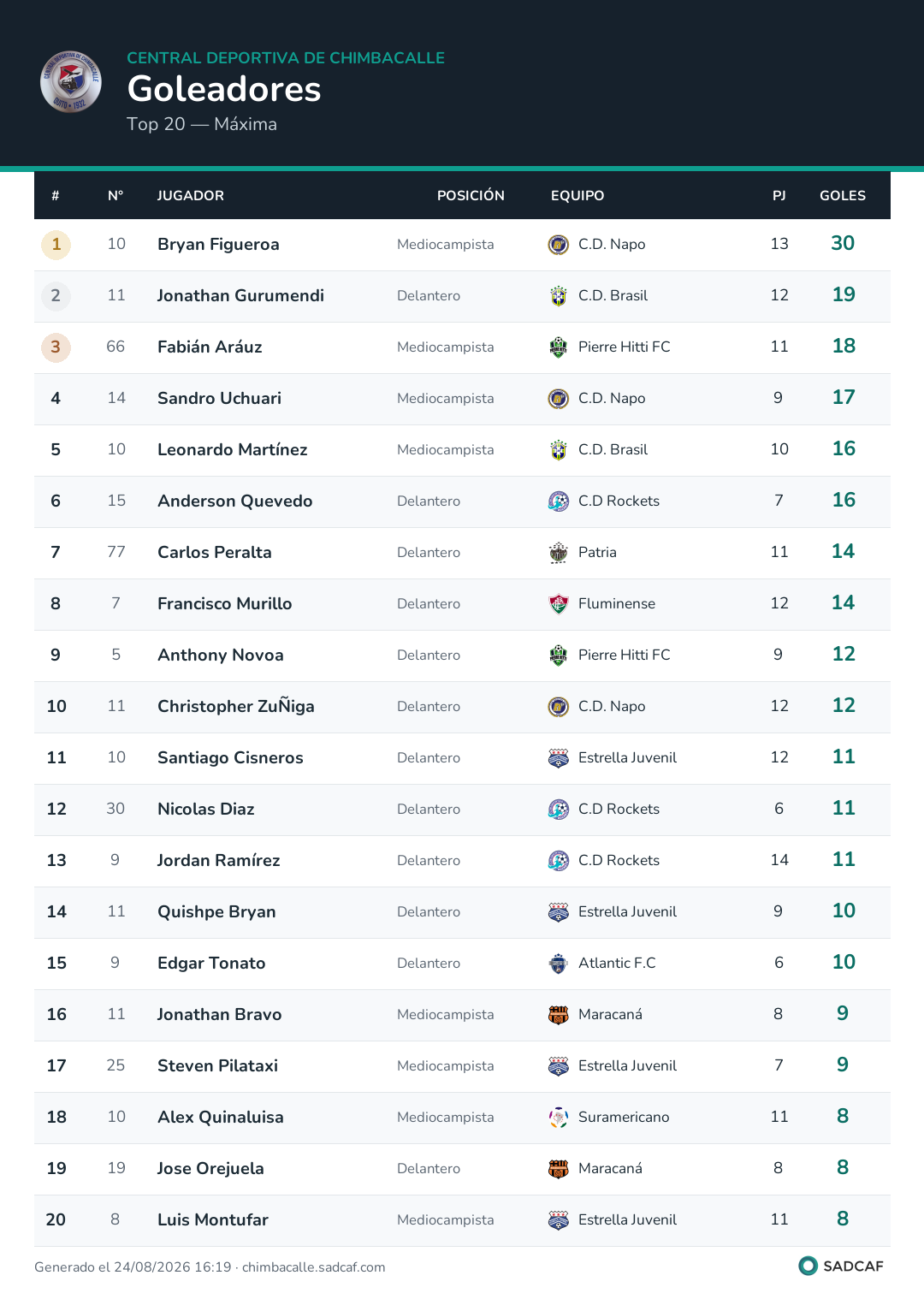Click the SADCAF logo icon in footer

(x=808, y=1266)
